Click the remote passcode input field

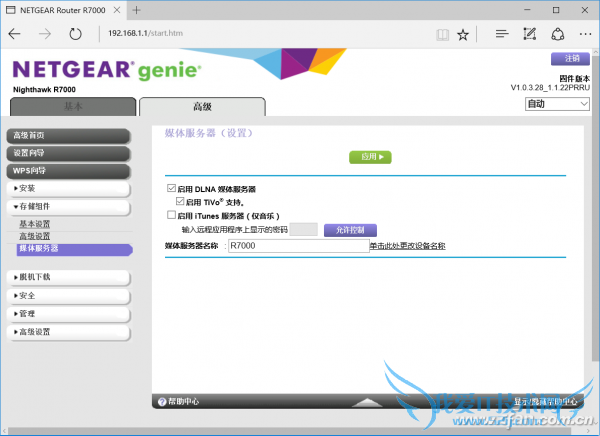(303, 230)
